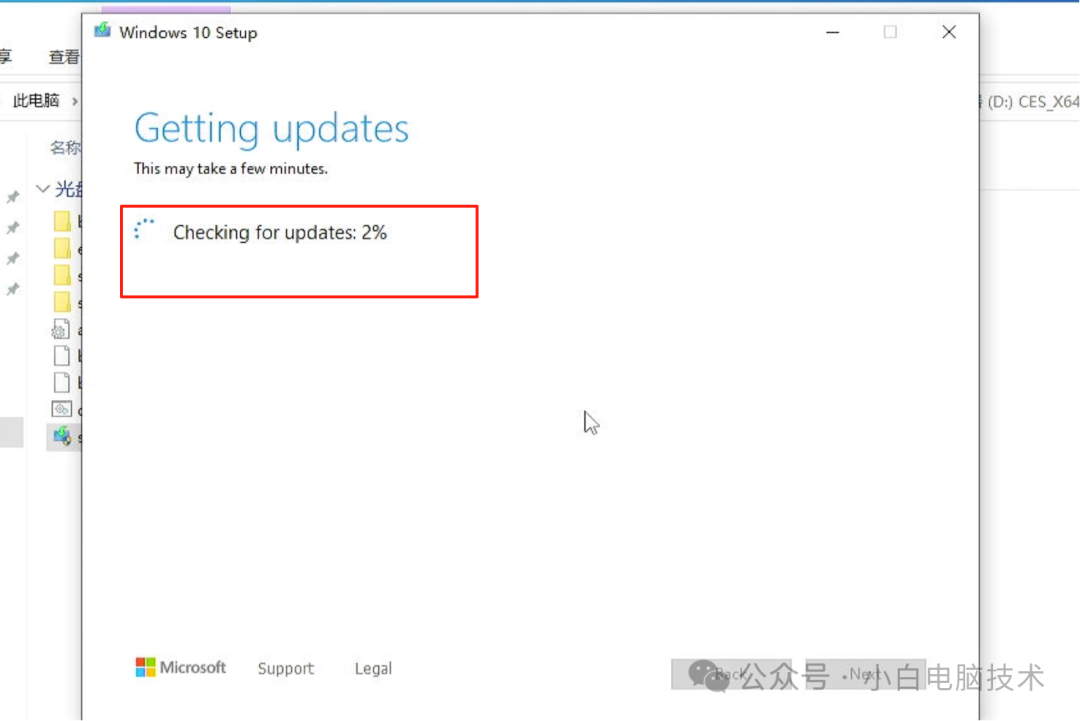Open the Support link in Setup

285,668
